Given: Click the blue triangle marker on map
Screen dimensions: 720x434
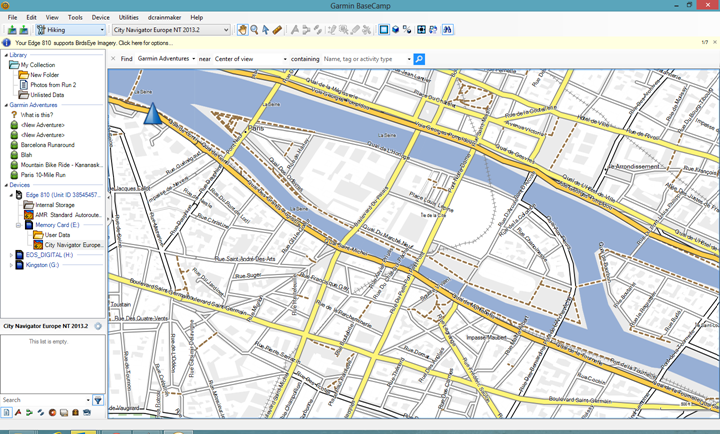Looking at the screenshot, I should (153, 113).
